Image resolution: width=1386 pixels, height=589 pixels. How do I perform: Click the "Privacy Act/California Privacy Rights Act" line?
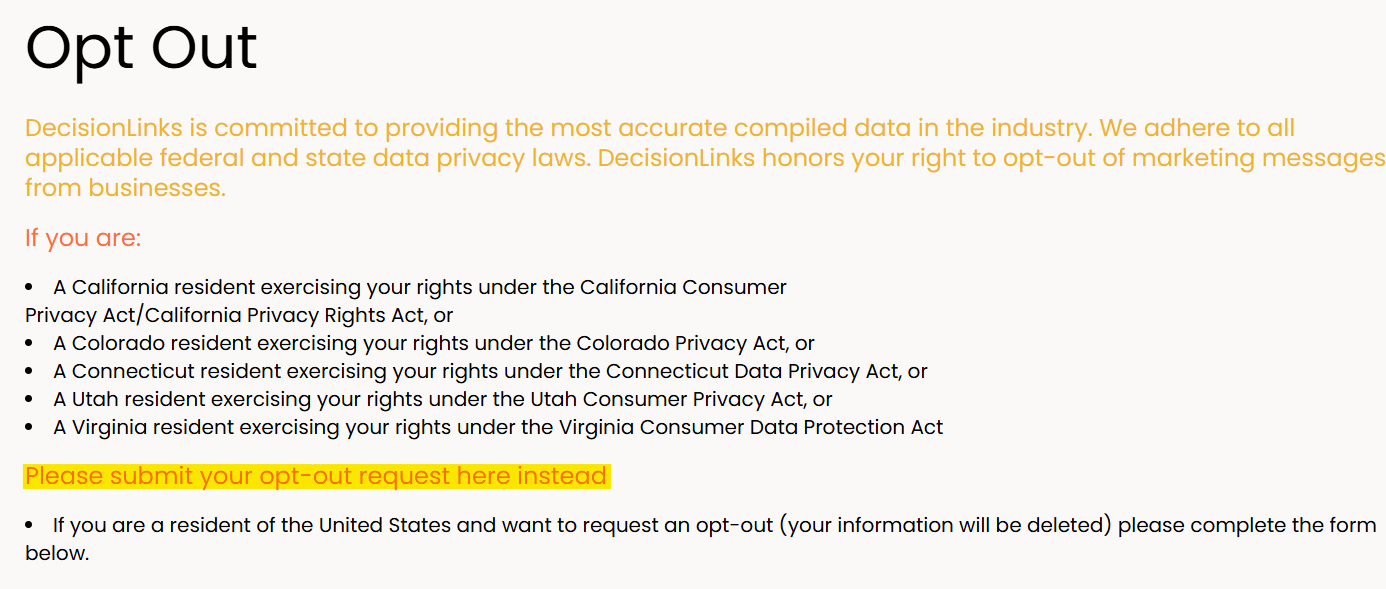(x=226, y=316)
